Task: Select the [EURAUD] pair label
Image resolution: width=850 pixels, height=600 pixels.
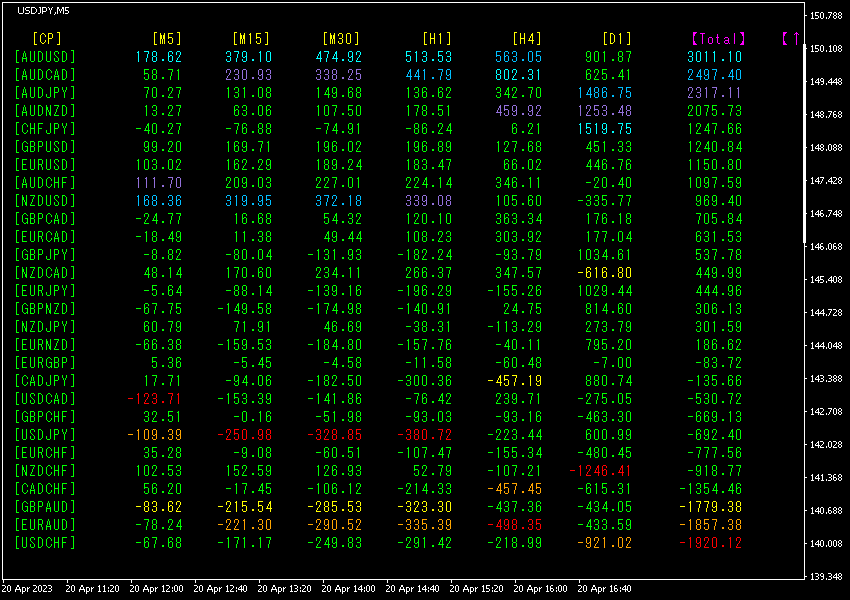Action: [45, 525]
